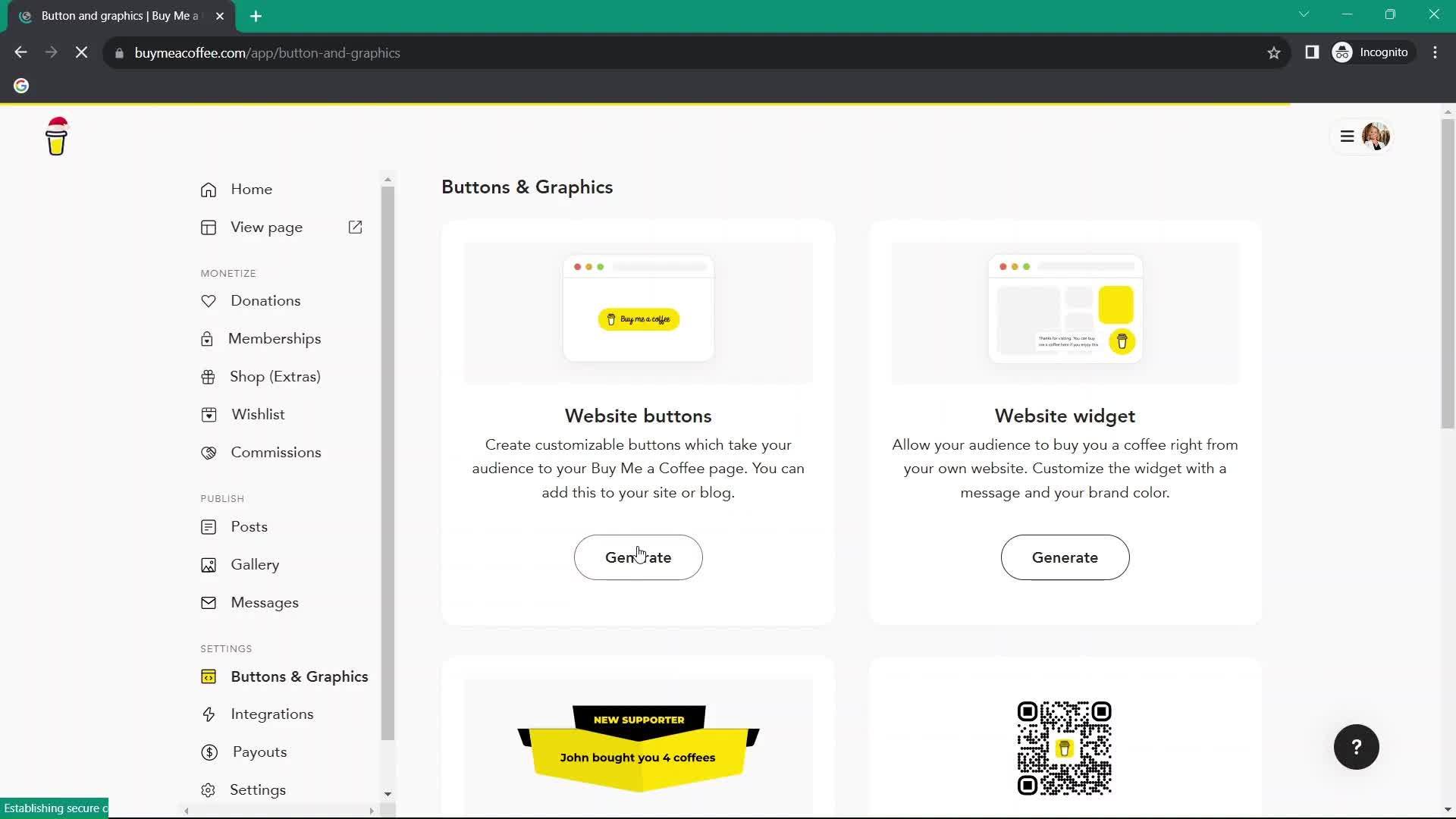
Task: Click the Commissions icon in sidebar
Action: pos(208,452)
